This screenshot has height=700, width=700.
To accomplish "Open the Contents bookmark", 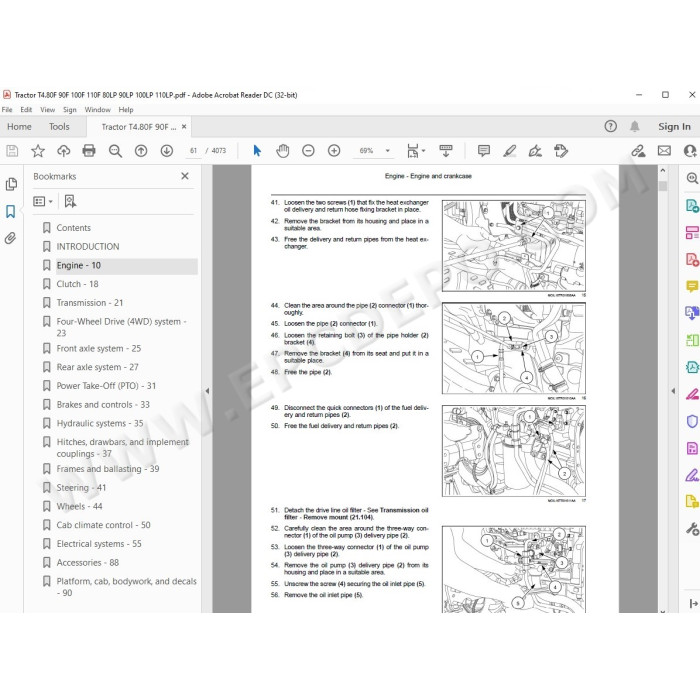I will (74, 228).
